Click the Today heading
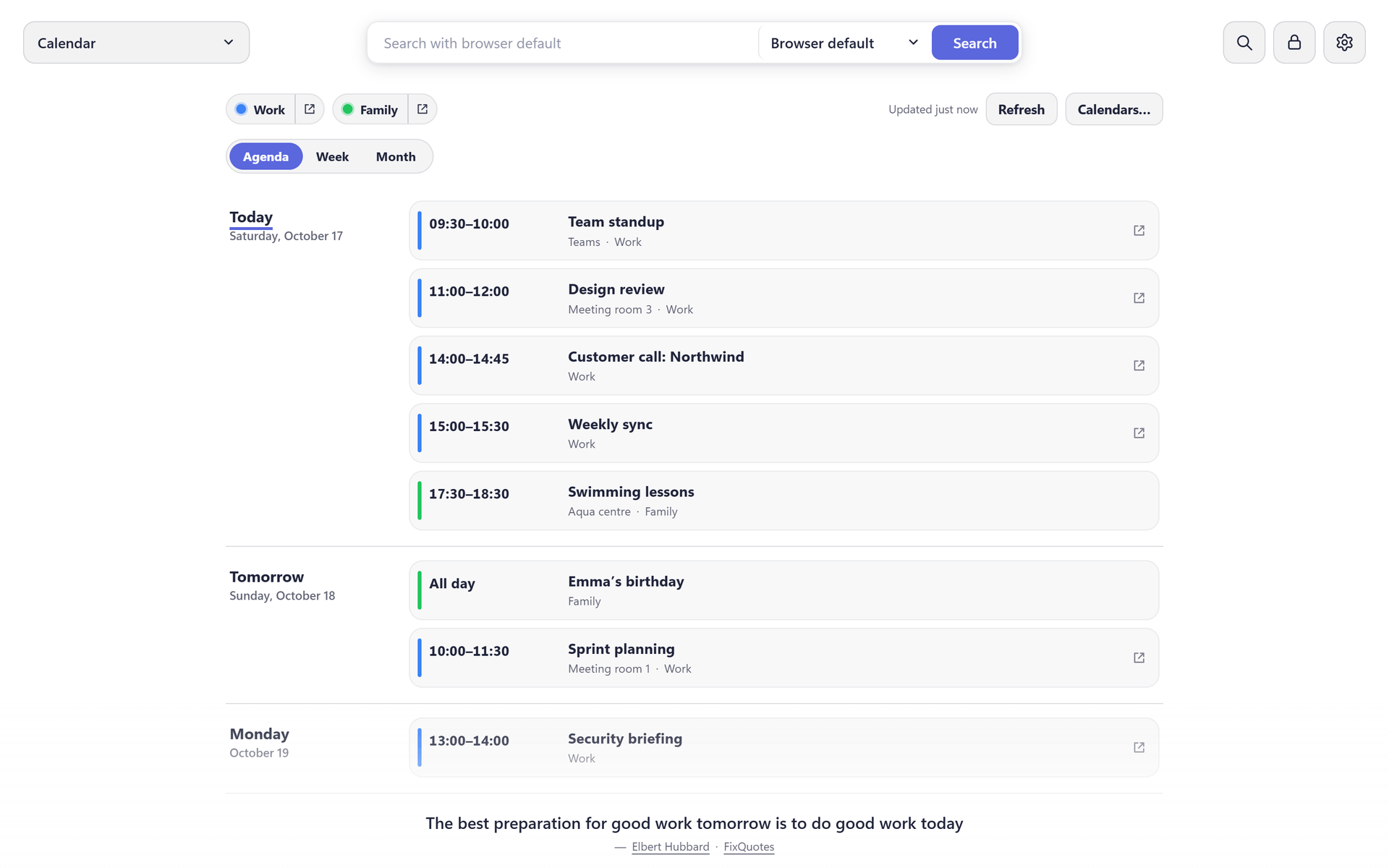 [x=251, y=217]
